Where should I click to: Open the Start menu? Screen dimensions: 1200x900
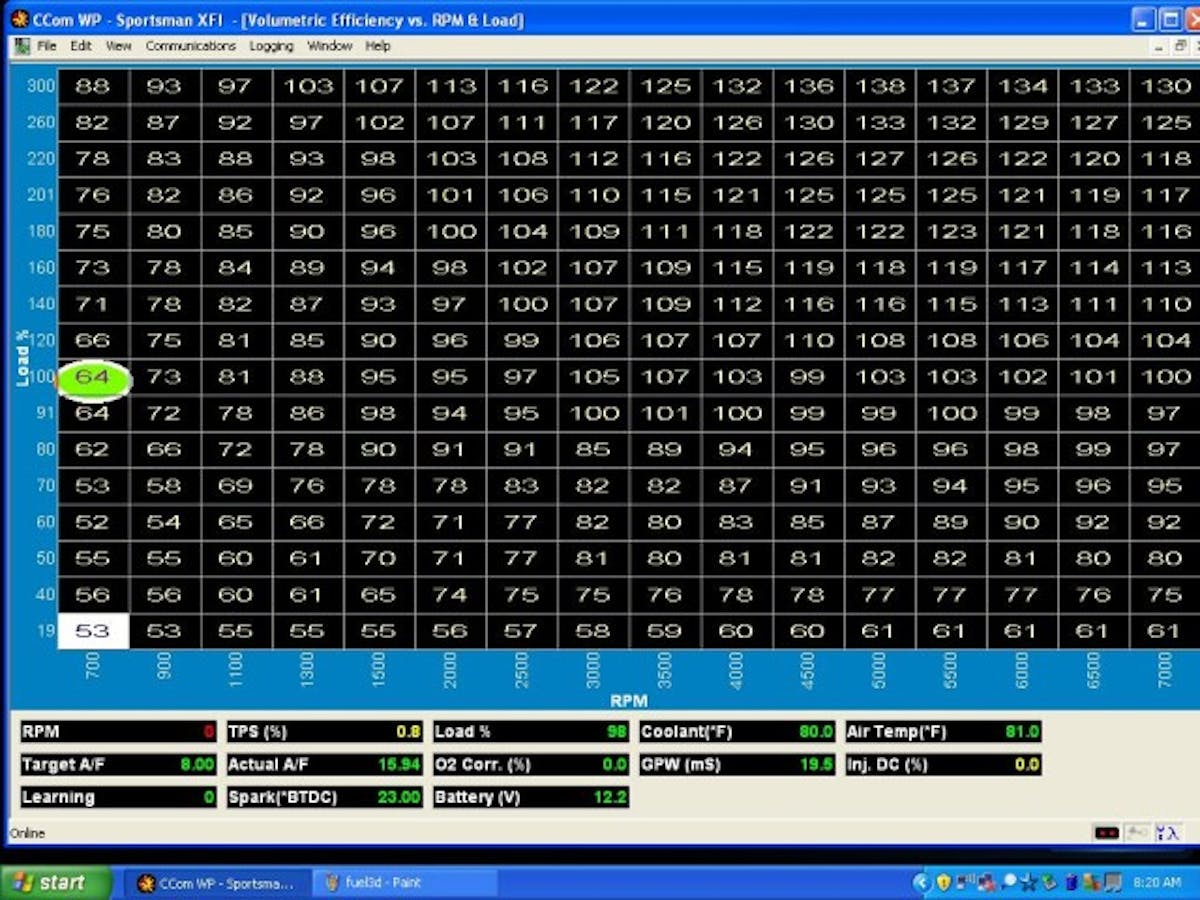click(x=48, y=882)
